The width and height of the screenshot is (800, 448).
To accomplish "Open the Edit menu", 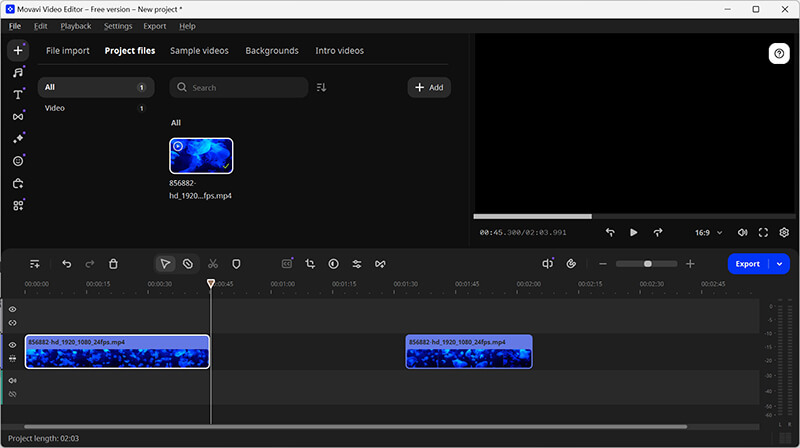I will point(40,26).
